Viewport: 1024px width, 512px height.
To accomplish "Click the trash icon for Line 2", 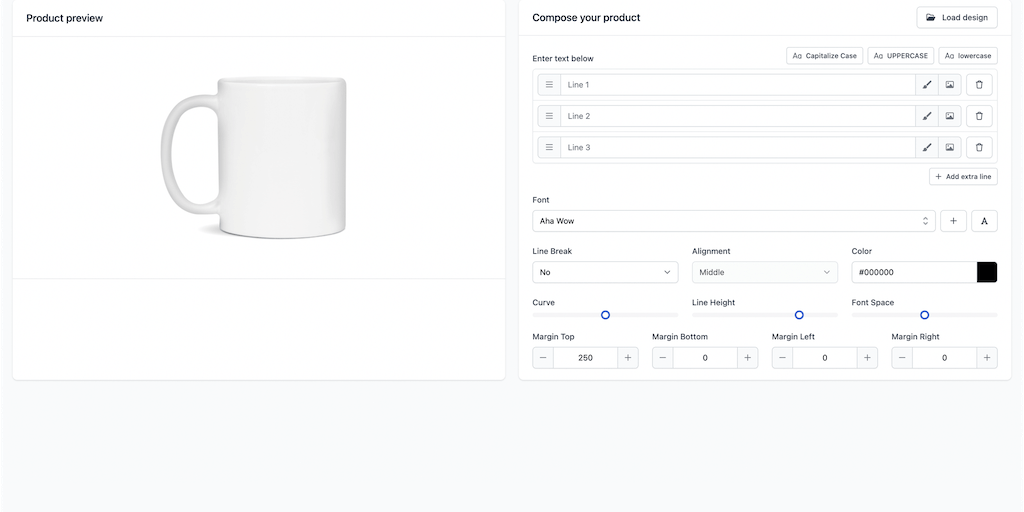I will [x=979, y=116].
